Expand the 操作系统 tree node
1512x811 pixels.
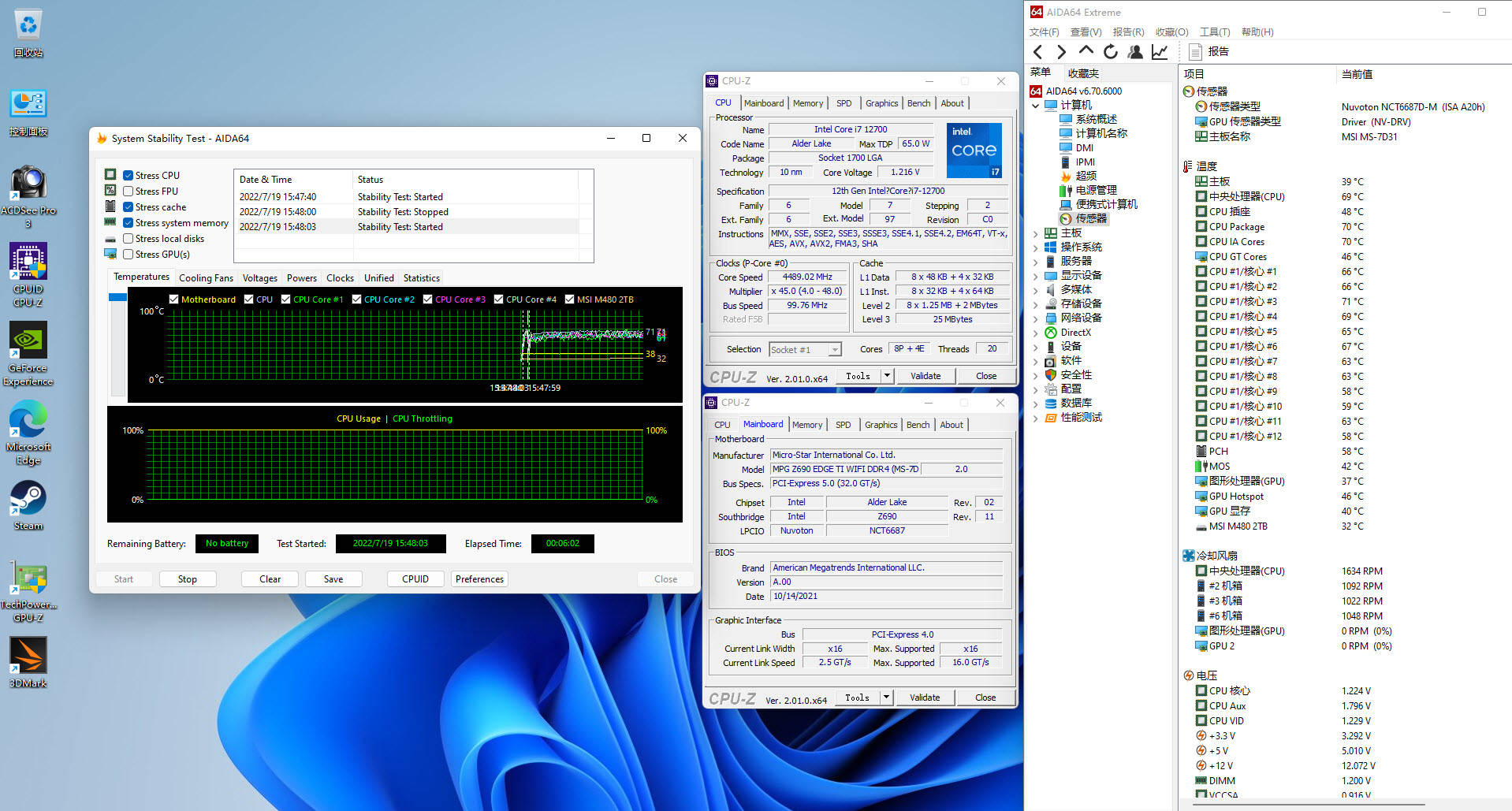(x=1036, y=247)
